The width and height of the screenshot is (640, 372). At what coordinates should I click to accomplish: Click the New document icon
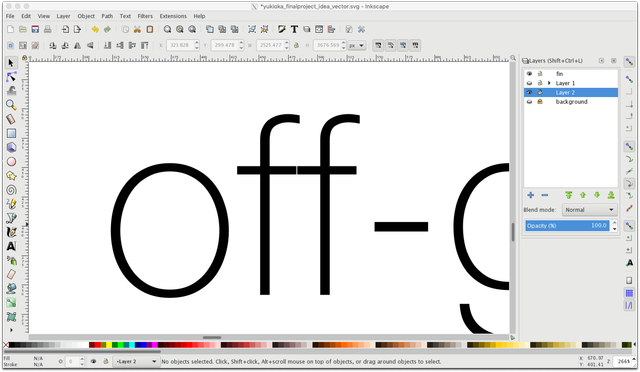click(11, 29)
